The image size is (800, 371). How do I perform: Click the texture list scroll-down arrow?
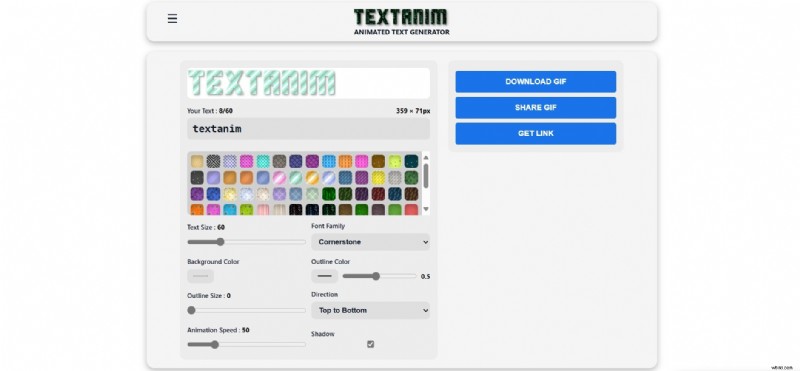[x=426, y=209]
